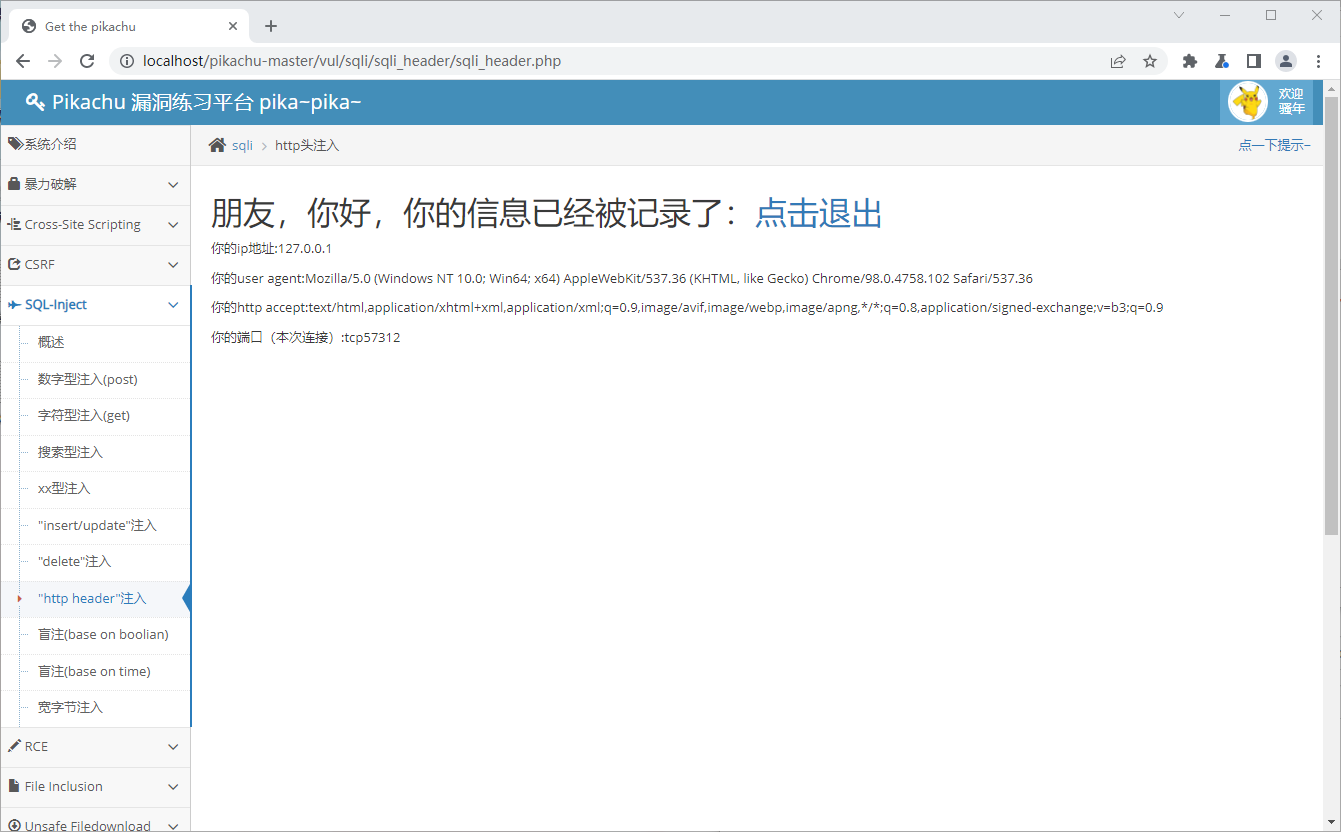The height and width of the screenshot is (832, 1341).
Task: Click the Pikachu avatar image
Action: coord(1247,102)
